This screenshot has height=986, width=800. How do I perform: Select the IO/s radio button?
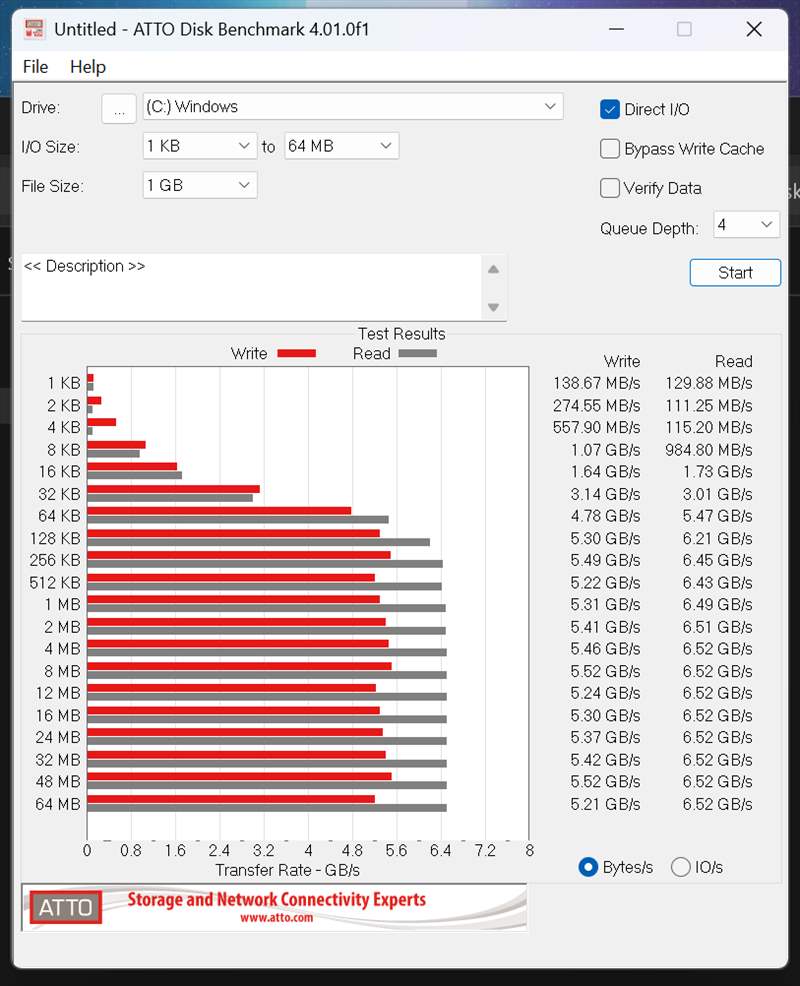click(681, 867)
